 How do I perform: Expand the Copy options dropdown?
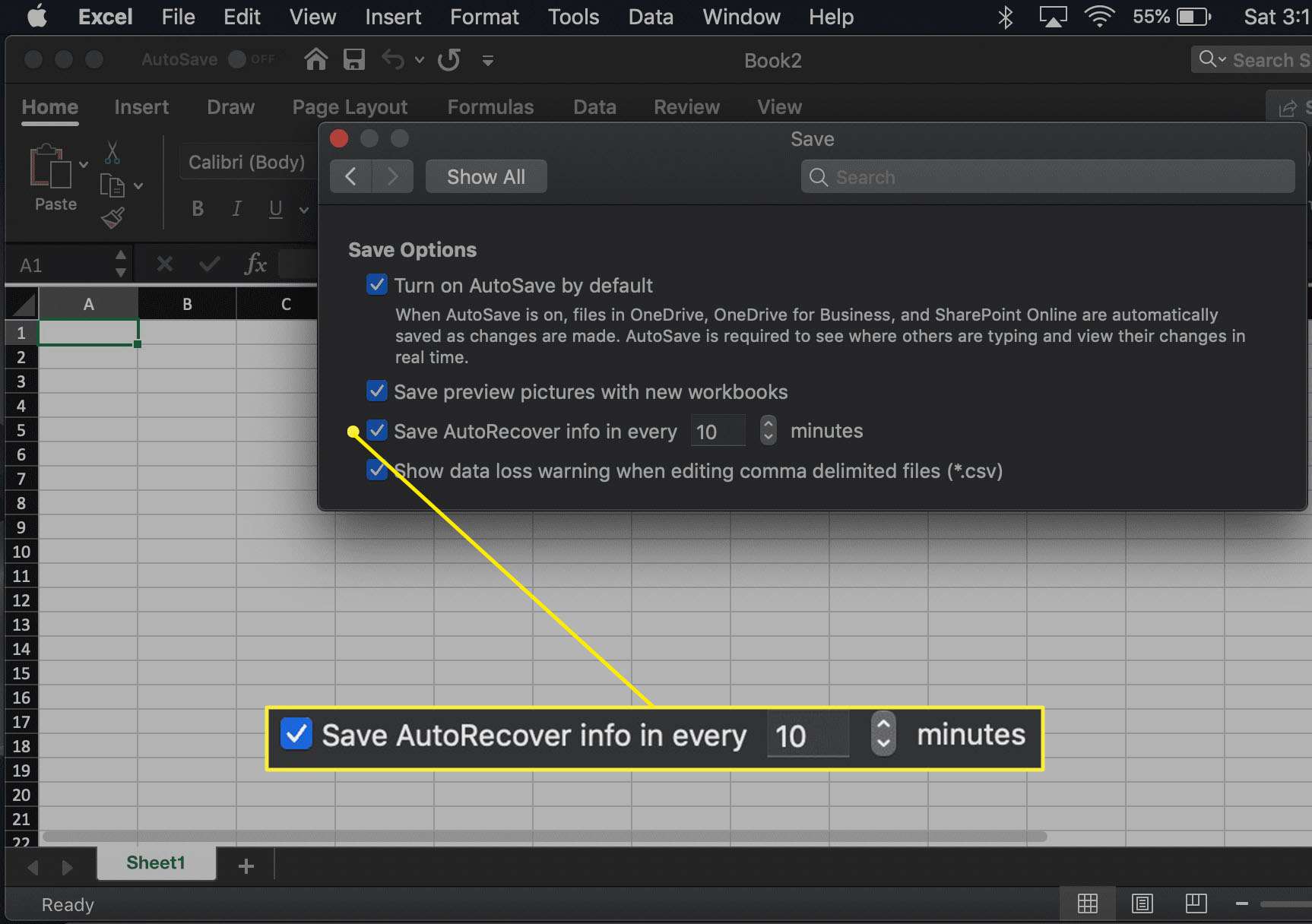pyautogui.click(x=138, y=185)
